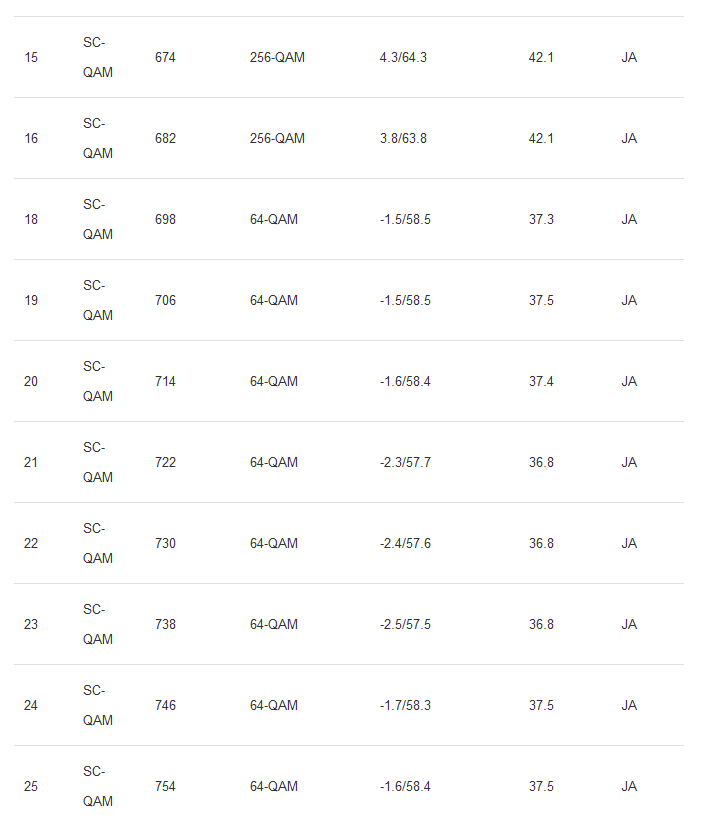Click power level -1.6/58.4 in row 20
Screen dimensions: 710x825
405,381
